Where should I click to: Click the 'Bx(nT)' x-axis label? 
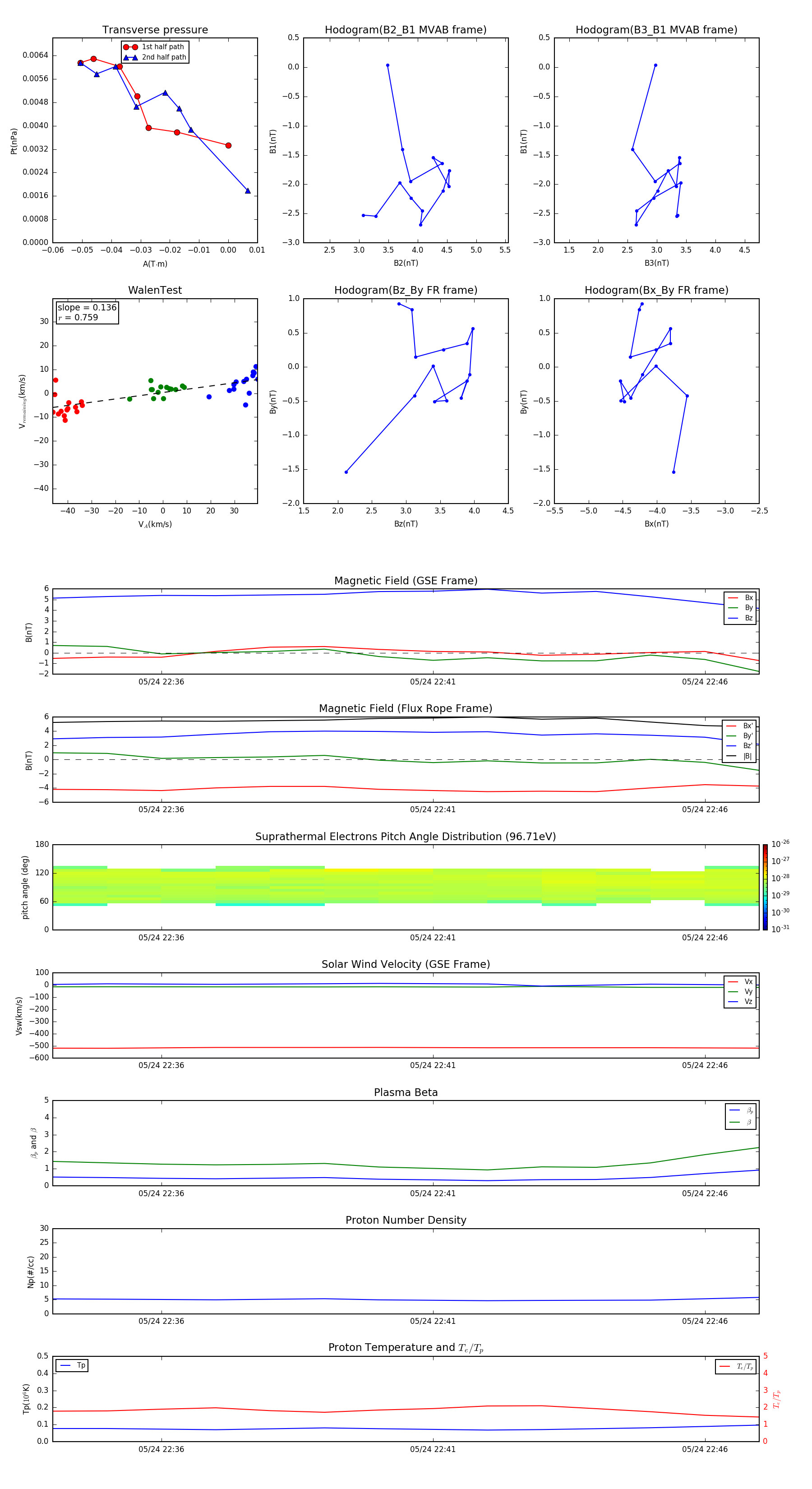coord(656,524)
